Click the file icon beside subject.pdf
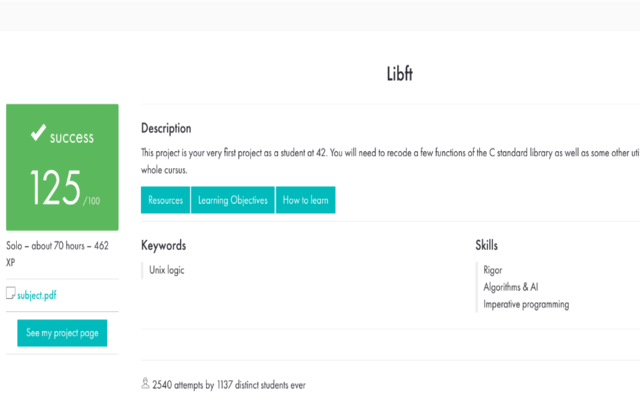The height and width of the screenshot is (400, 640). pos(11,293)
